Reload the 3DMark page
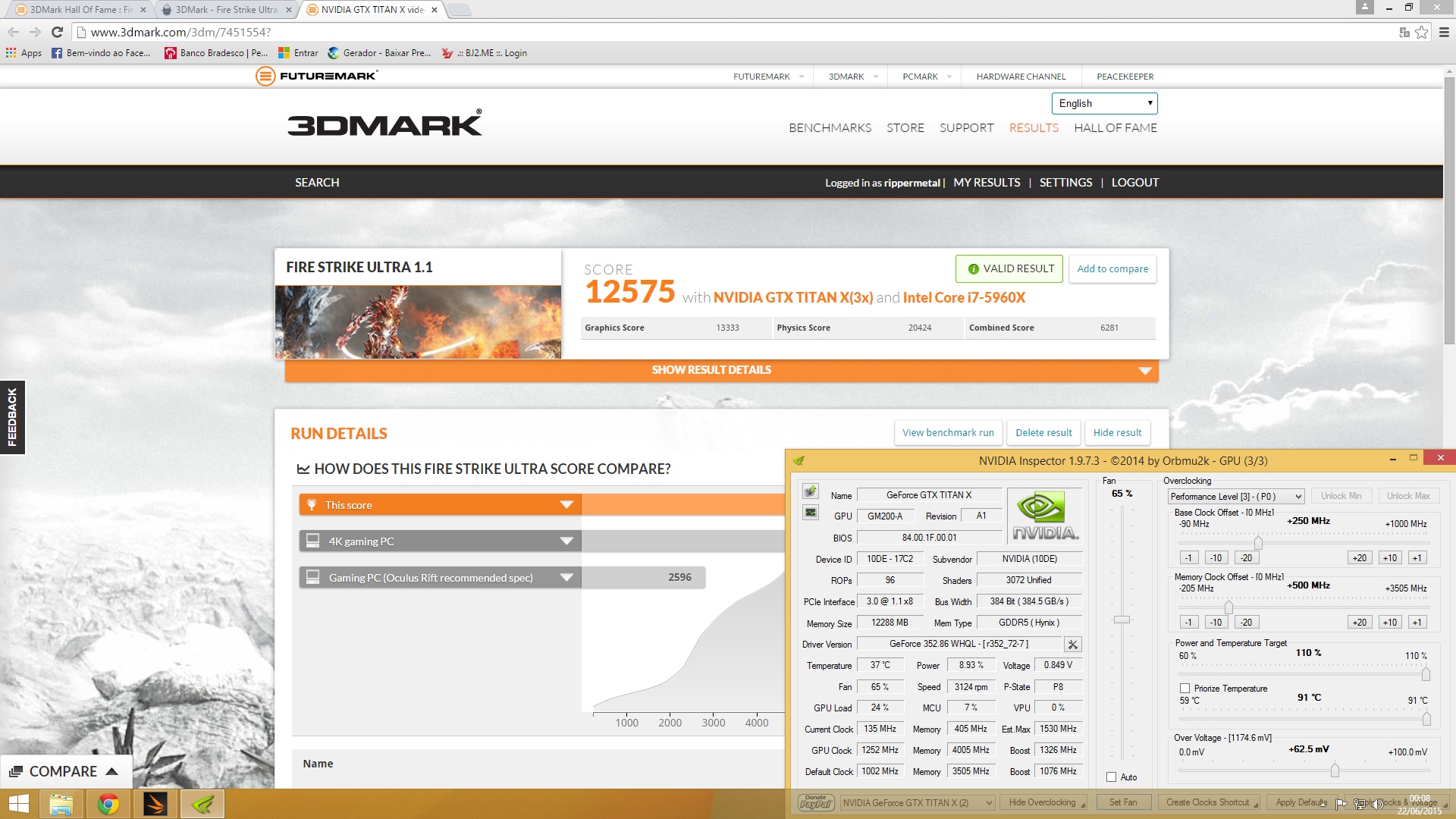Viewport: 1456px width, 819px height. 57,32
